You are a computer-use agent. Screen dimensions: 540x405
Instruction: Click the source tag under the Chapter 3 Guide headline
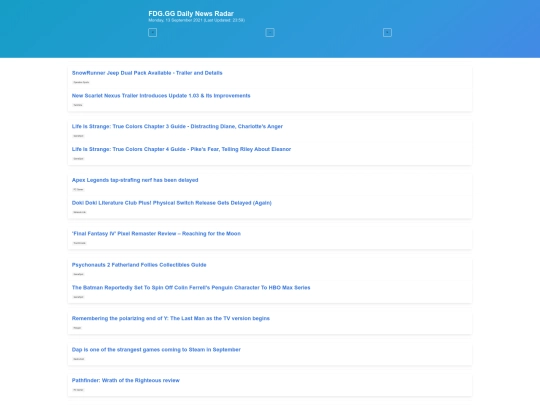[79, 136]
